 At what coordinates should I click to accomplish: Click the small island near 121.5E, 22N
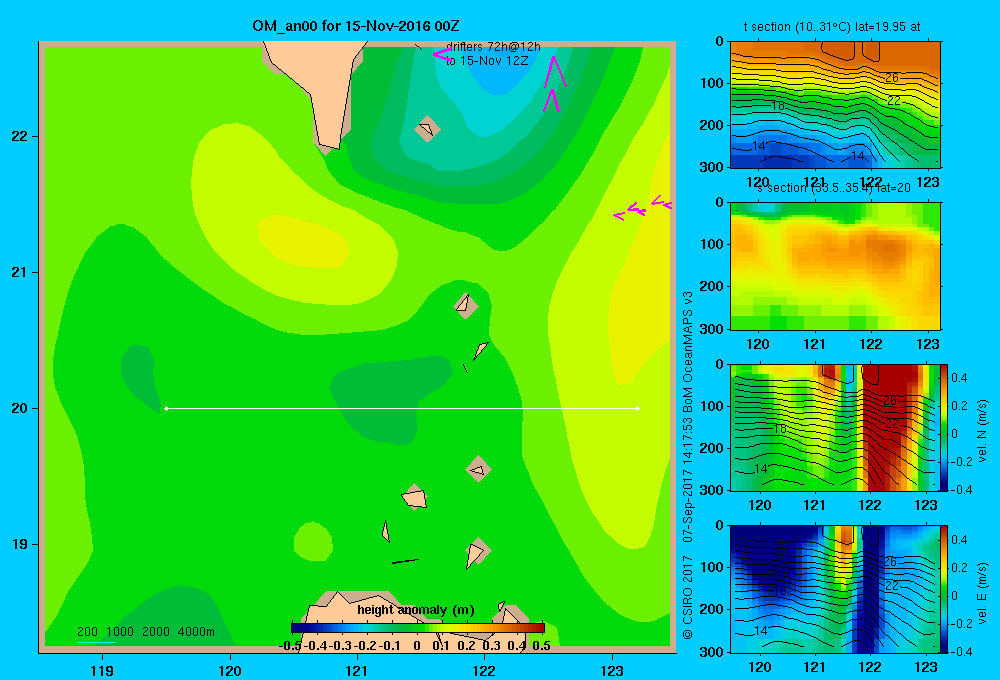(x=427, y=128)
